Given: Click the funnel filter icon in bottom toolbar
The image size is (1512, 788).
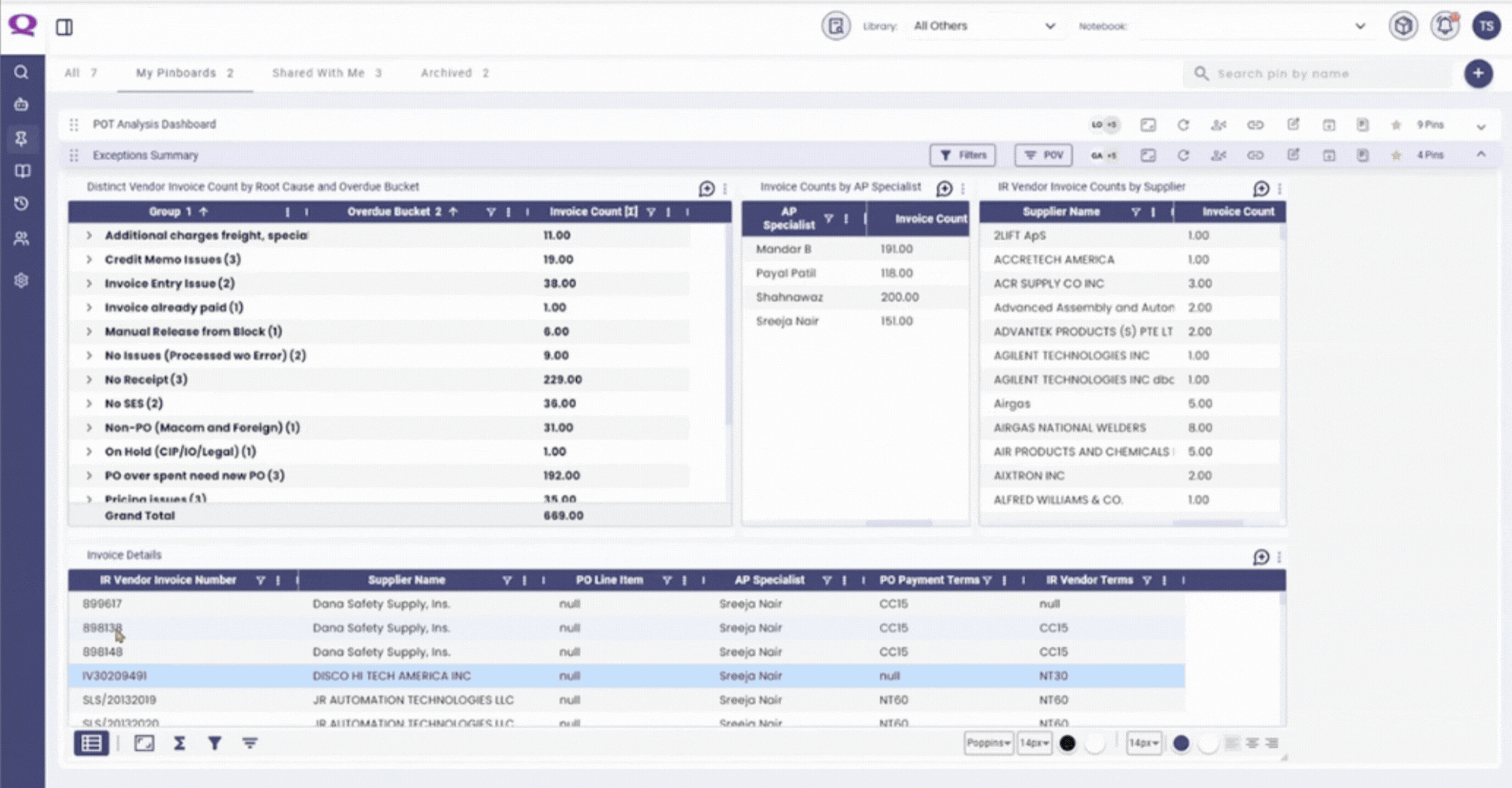Looking at the screenshot, I should coord(215,743).
